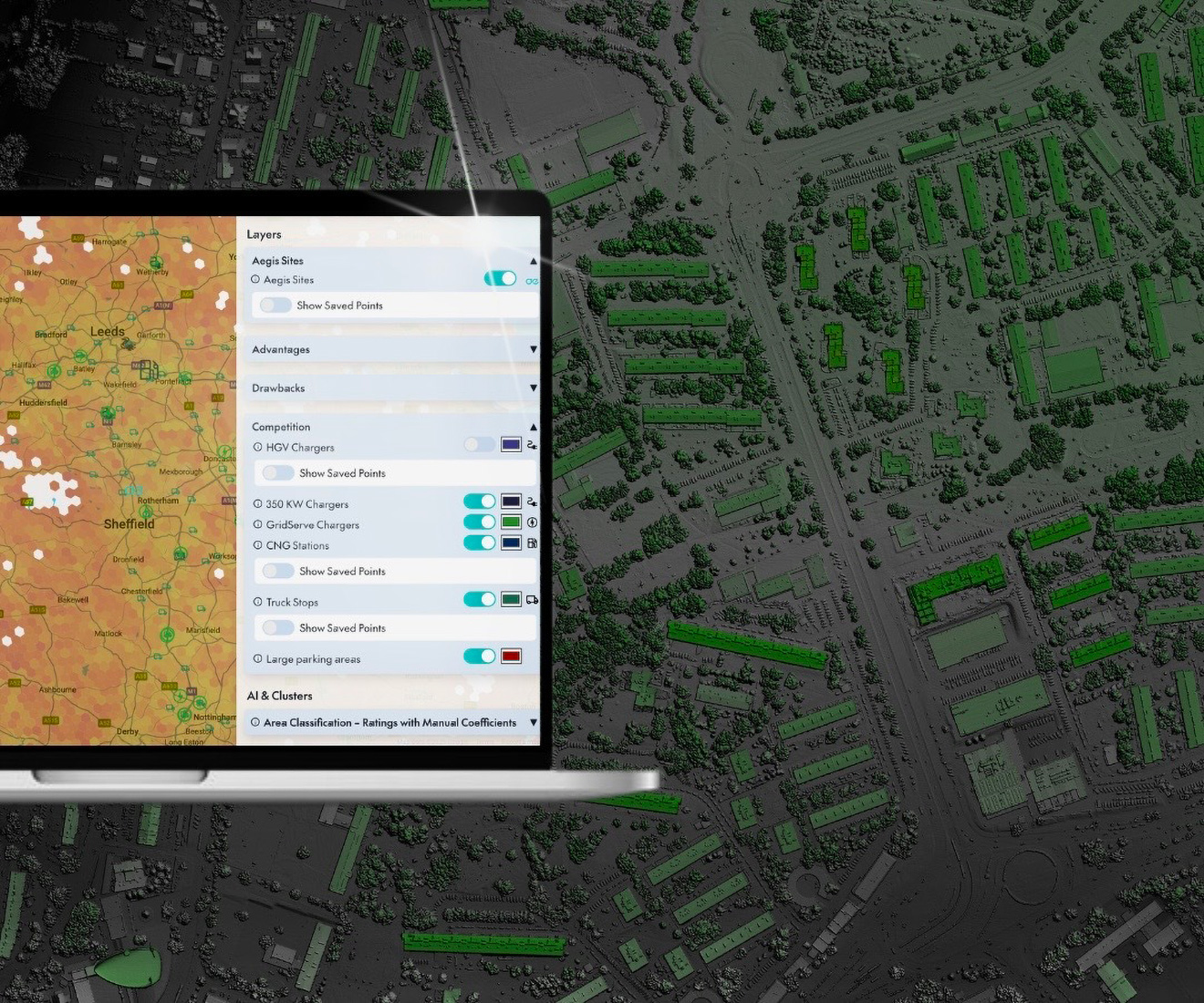Click the Bradford label on the map
The width and height of the screenshot is (1204, 1003).
(51, 335)
